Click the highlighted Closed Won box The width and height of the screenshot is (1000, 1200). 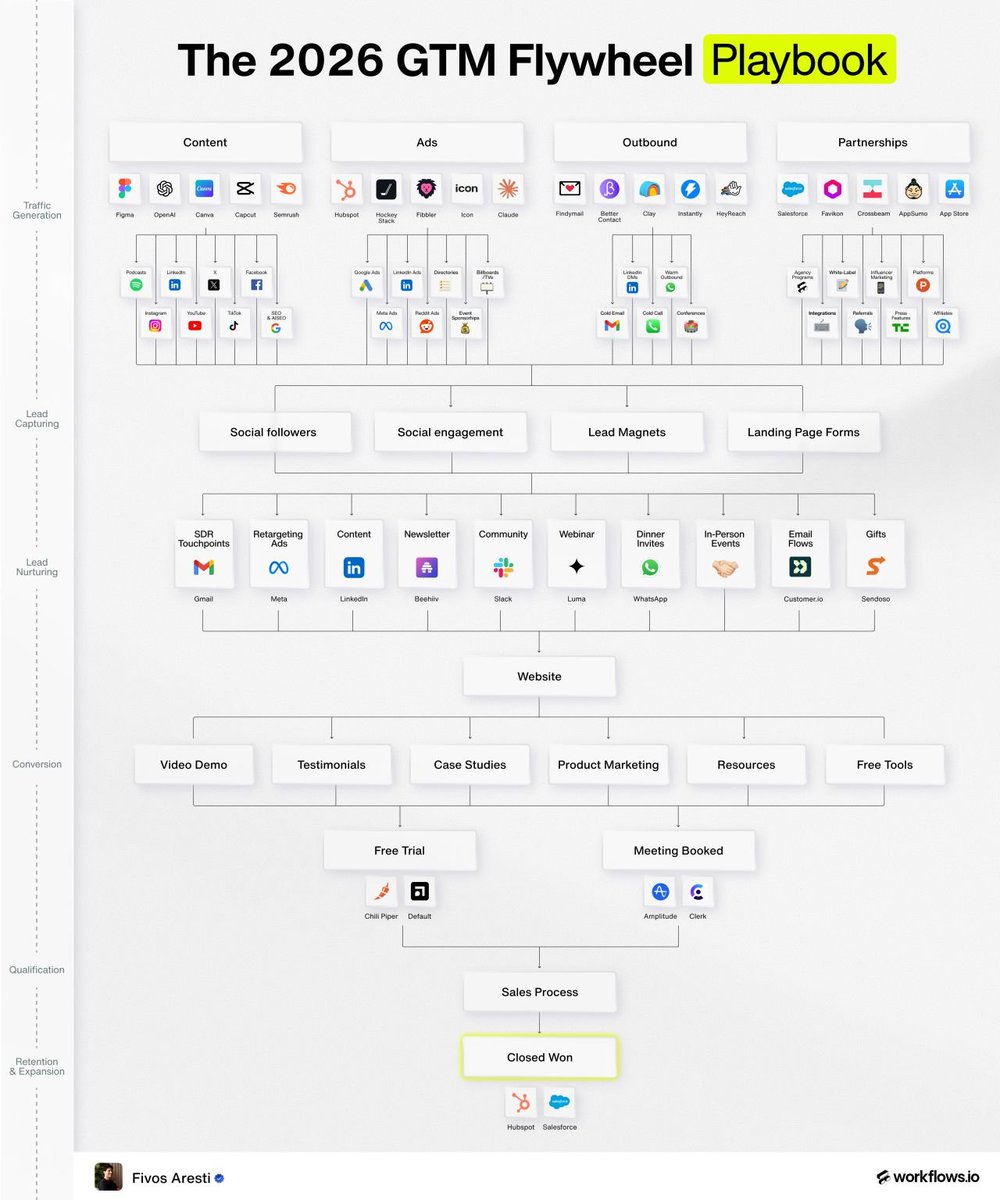[x=539, y=1057]
